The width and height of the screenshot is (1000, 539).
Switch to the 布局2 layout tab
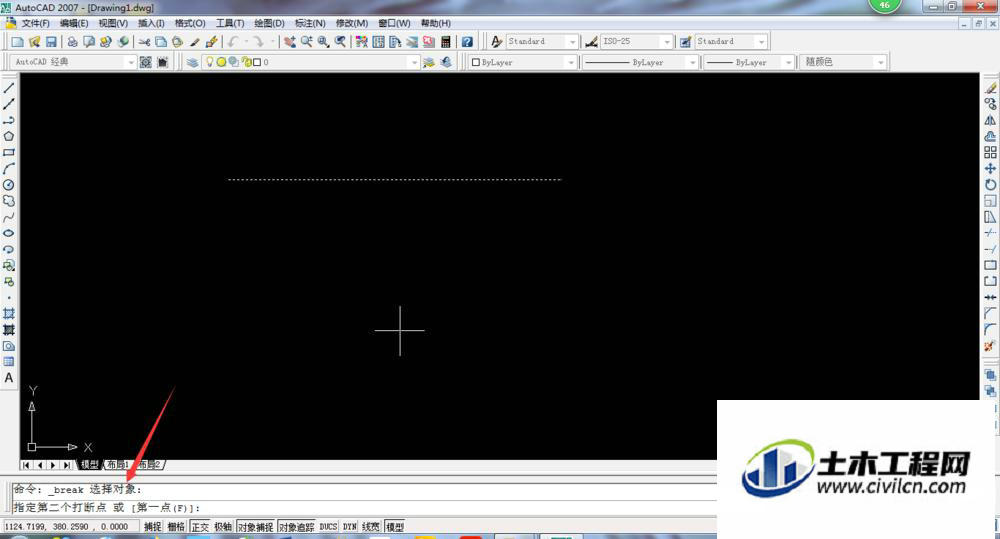[150, 464]
